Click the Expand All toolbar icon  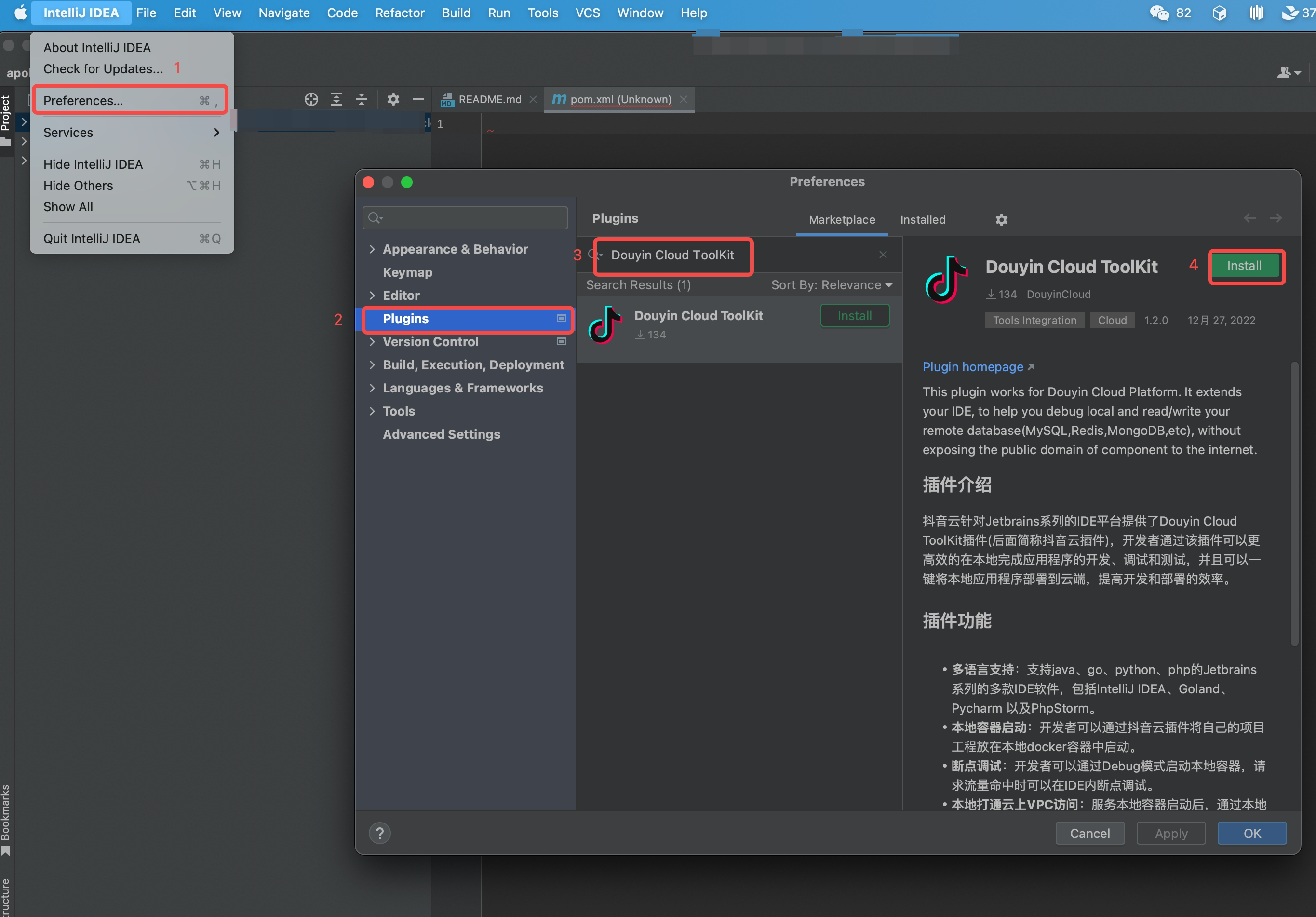[x=336, y=100]
